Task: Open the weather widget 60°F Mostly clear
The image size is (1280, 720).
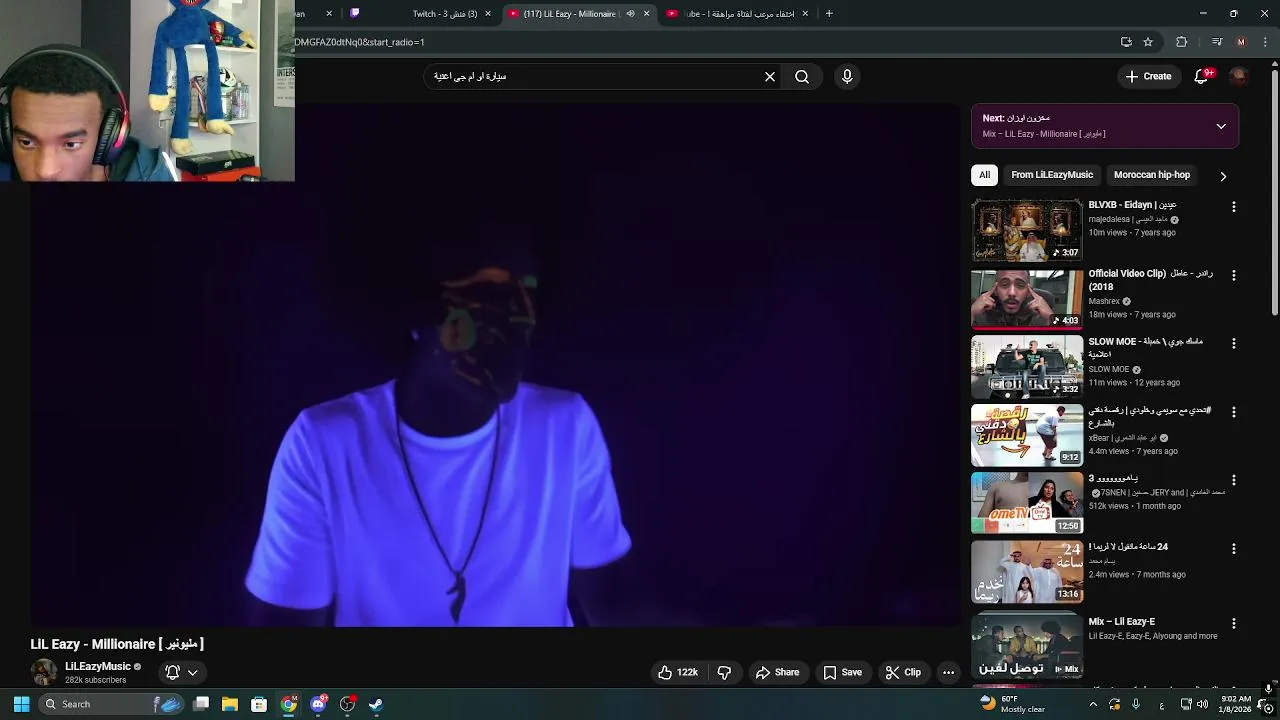Action: click(1014, 704)
